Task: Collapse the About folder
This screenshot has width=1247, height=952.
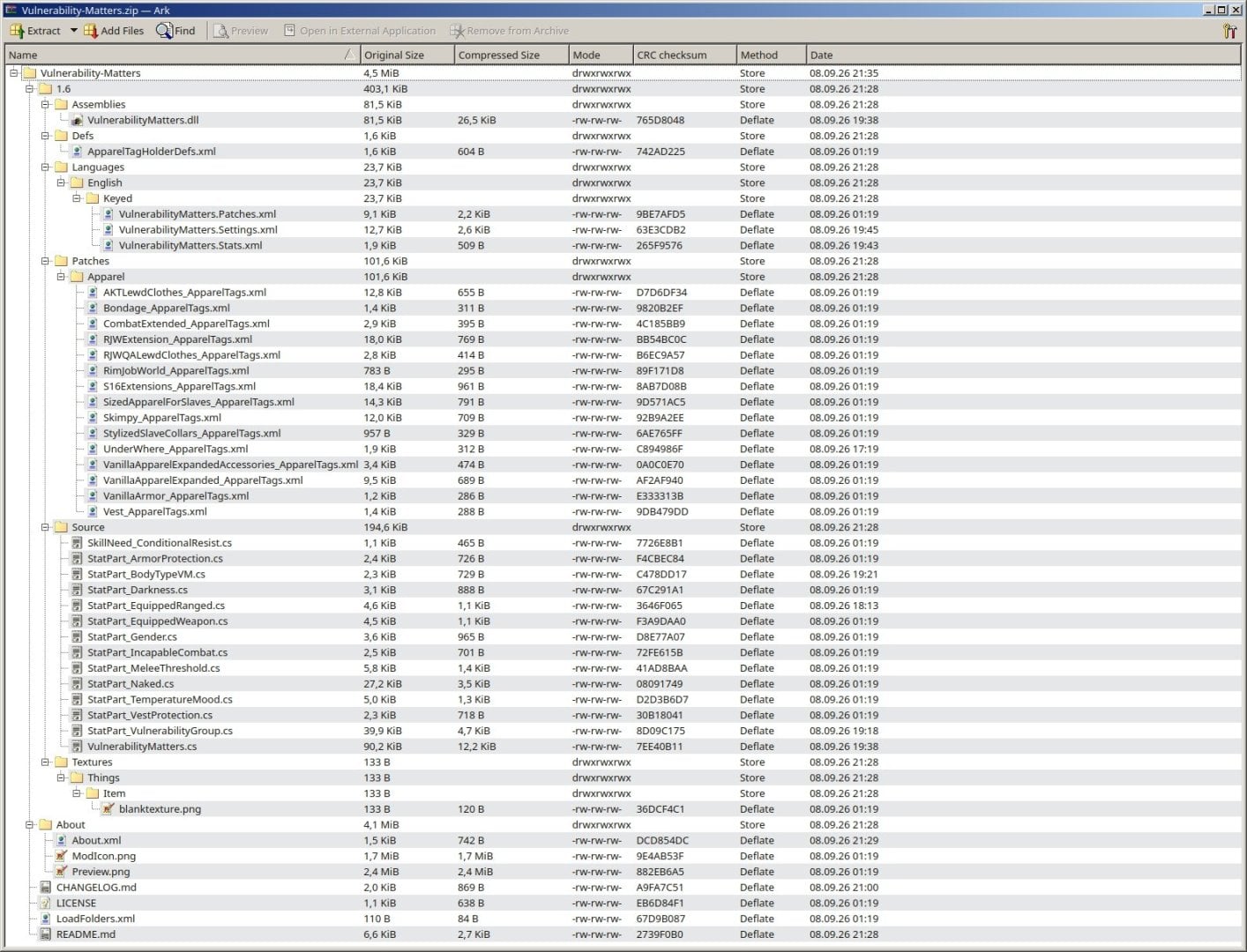Action: pos(30,825)
